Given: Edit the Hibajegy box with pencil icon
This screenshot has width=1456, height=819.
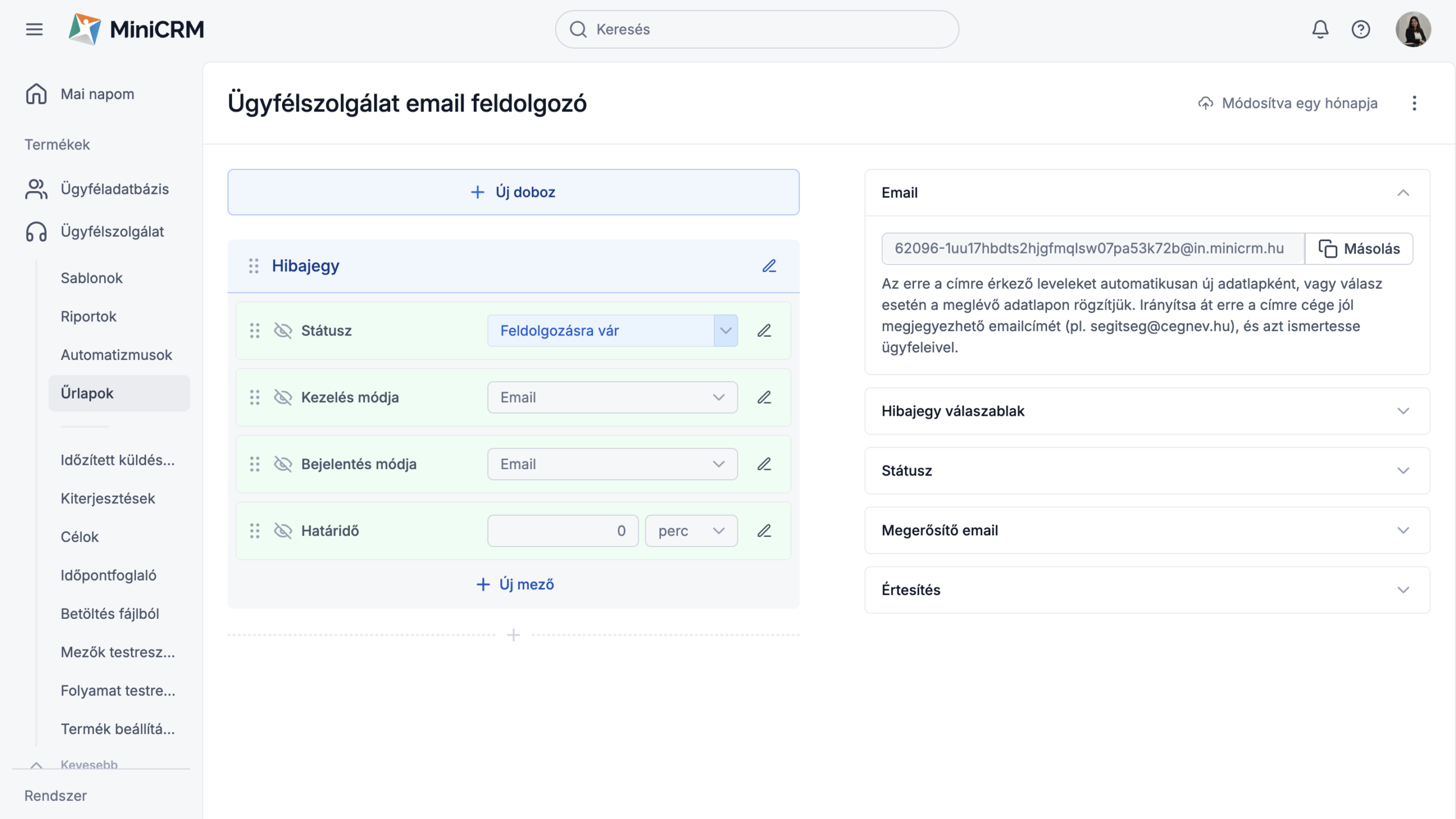Looking at the screenshot, I should coord(769,266).
